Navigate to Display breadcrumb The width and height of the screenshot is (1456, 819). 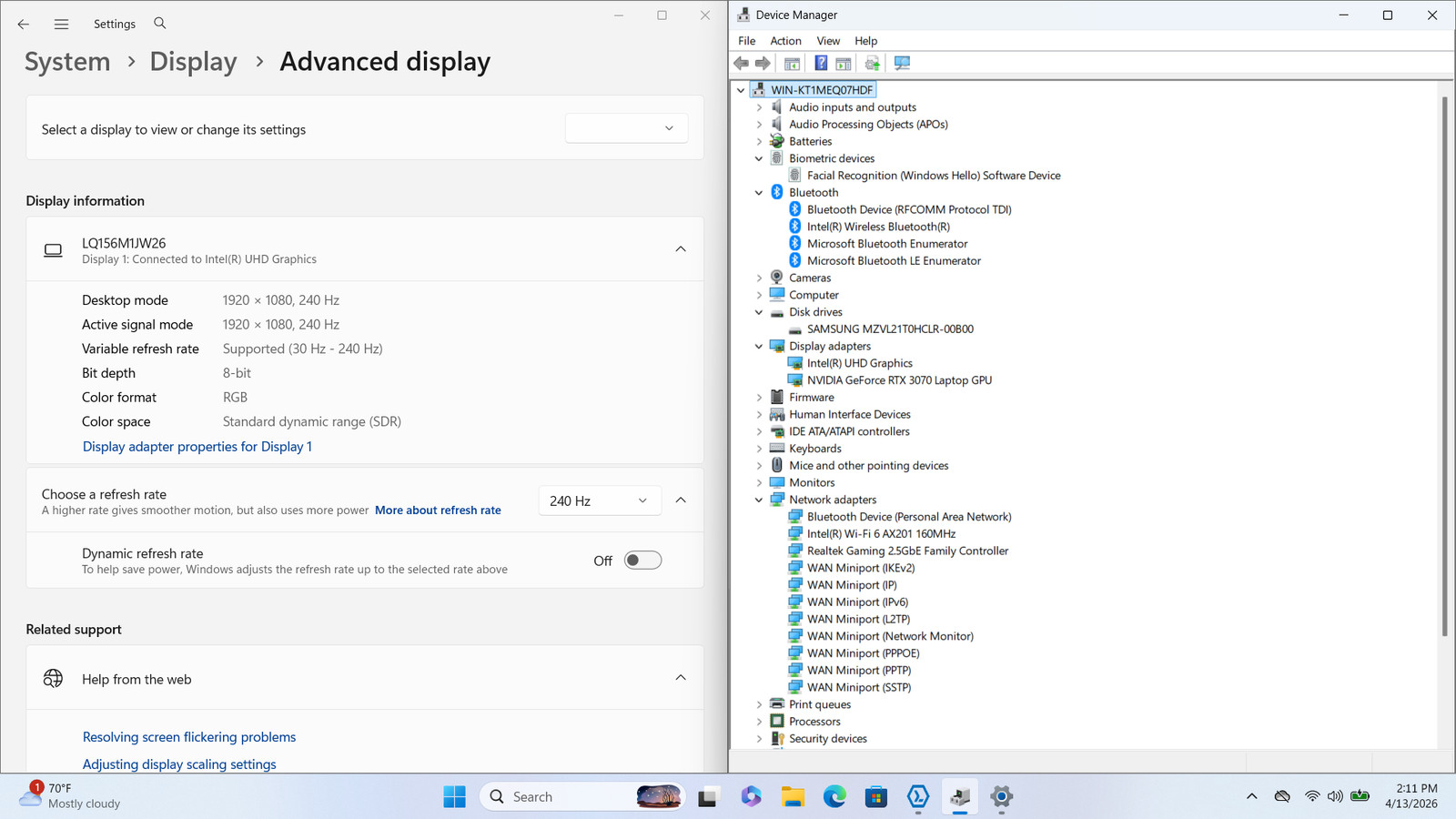click(x=193, y=62)
